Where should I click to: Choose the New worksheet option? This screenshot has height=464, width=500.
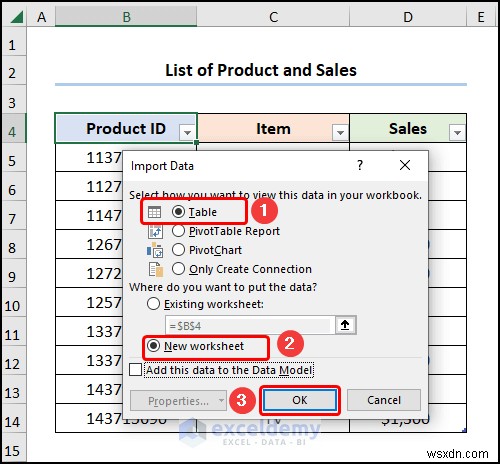(153, 346)
